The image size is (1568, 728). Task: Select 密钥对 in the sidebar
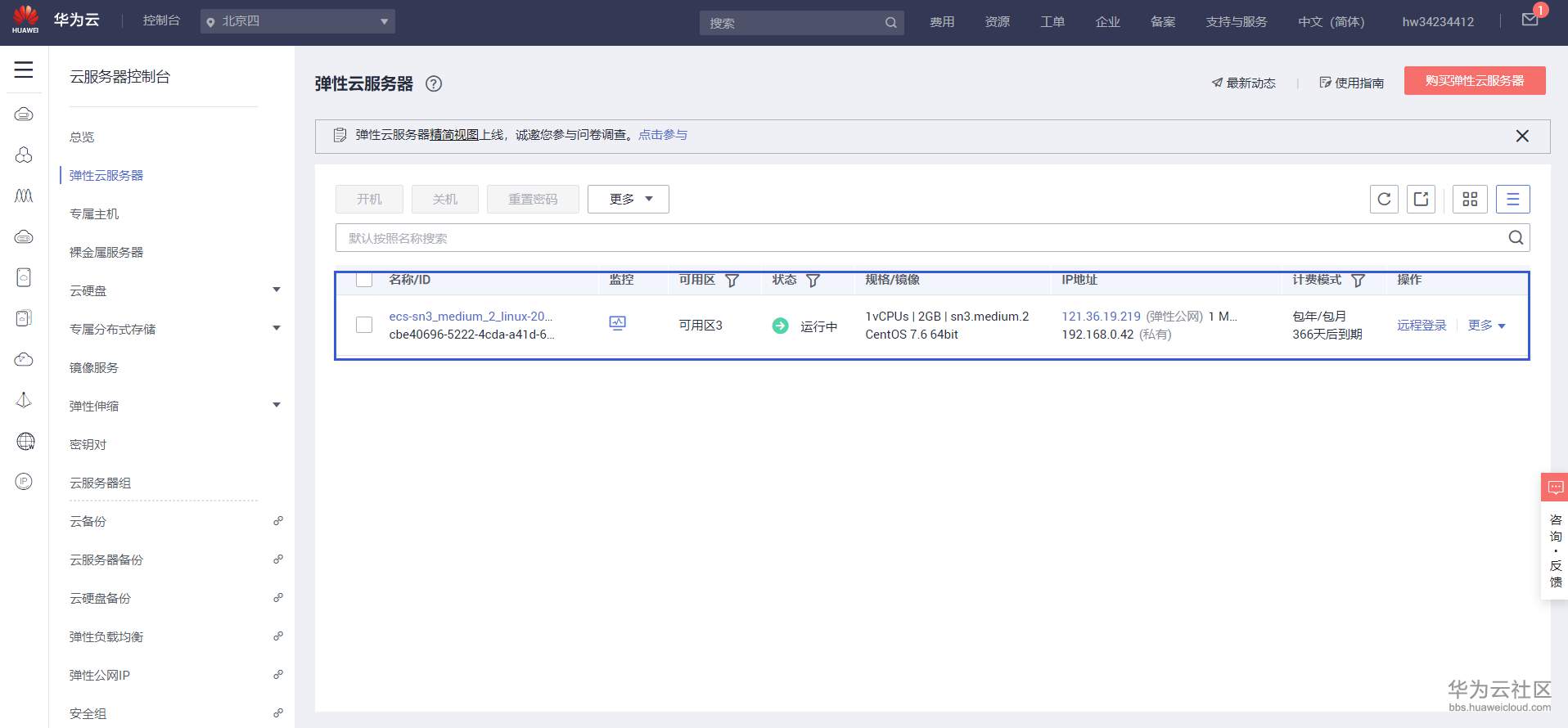pyautogui.click(x=88, y=444)
